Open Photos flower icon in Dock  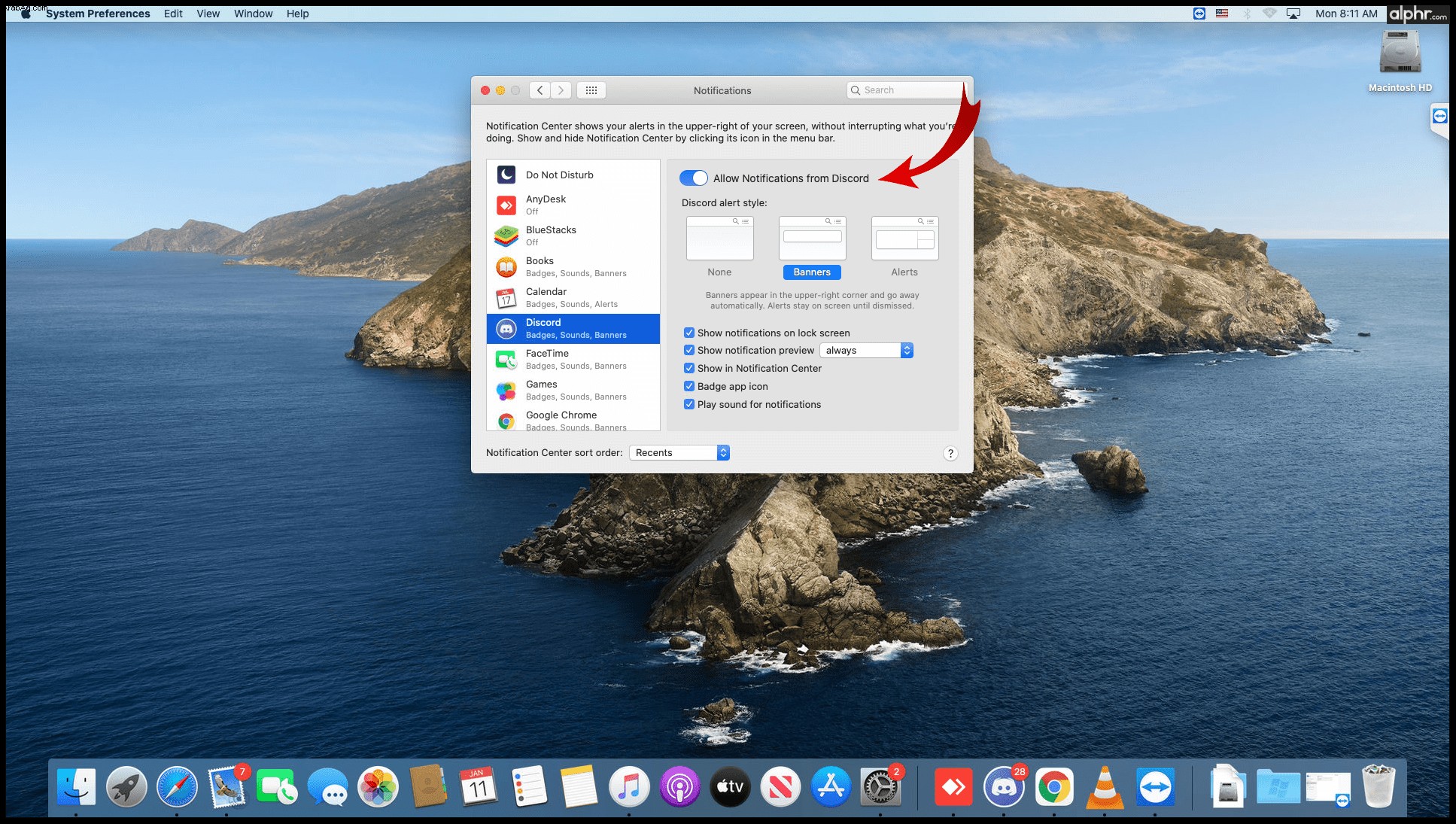[378, 787]
